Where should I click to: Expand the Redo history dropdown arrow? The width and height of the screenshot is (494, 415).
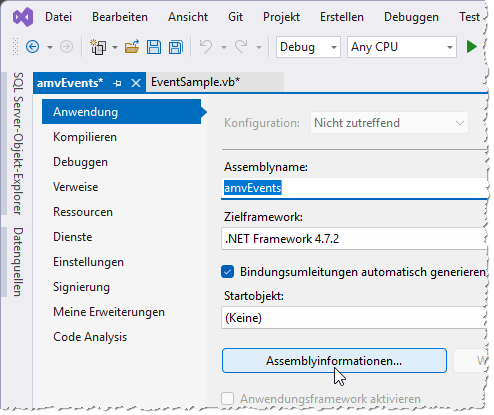click(x=259, y=47)
